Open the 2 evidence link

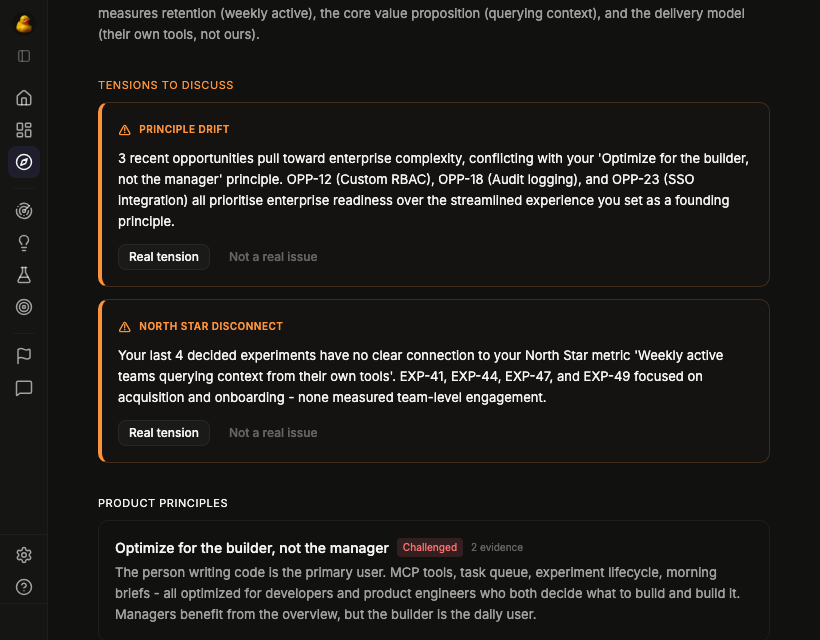pyautogui.click(x=497, y=547)
